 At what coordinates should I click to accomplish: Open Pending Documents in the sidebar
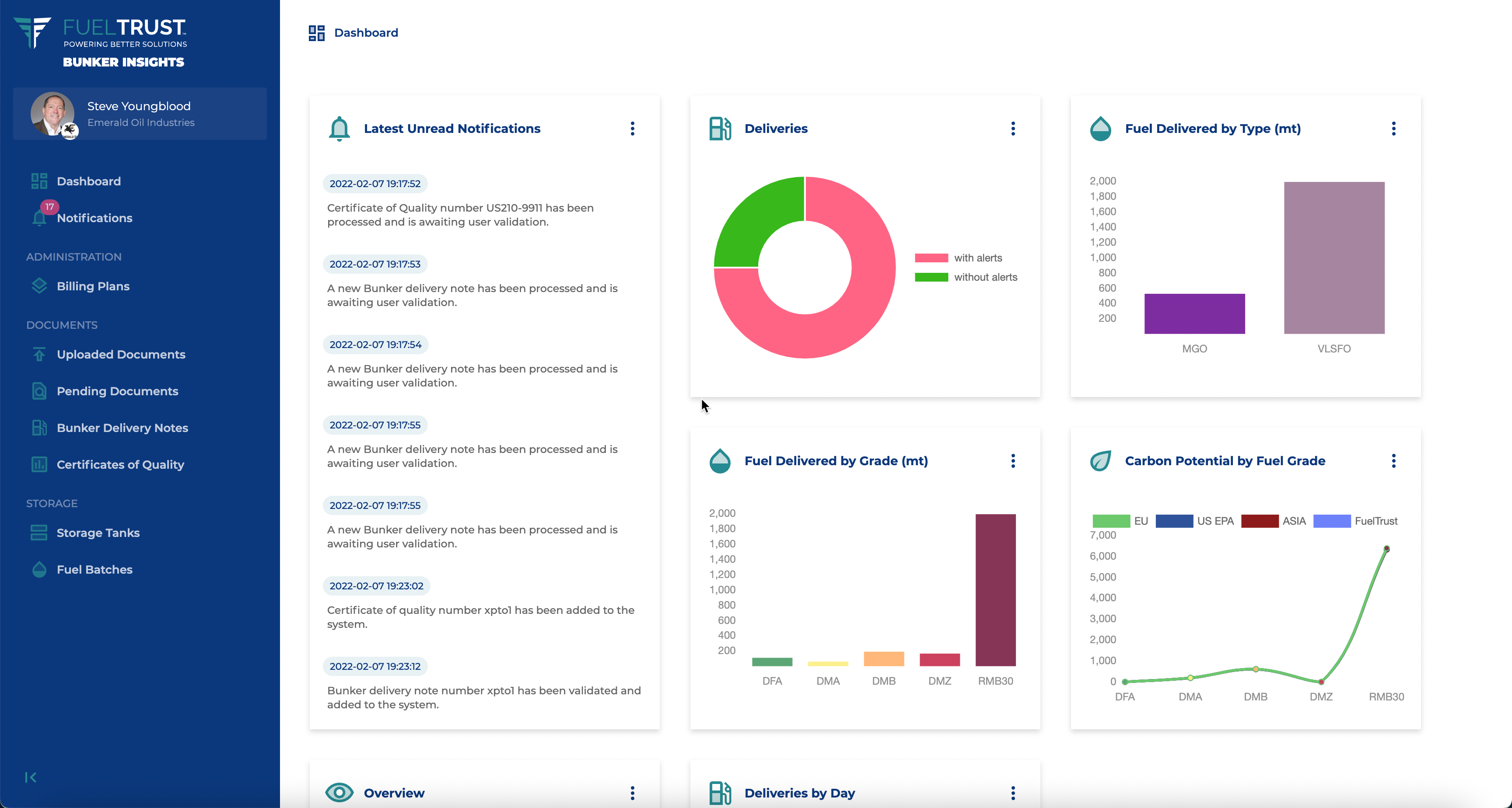117,391
